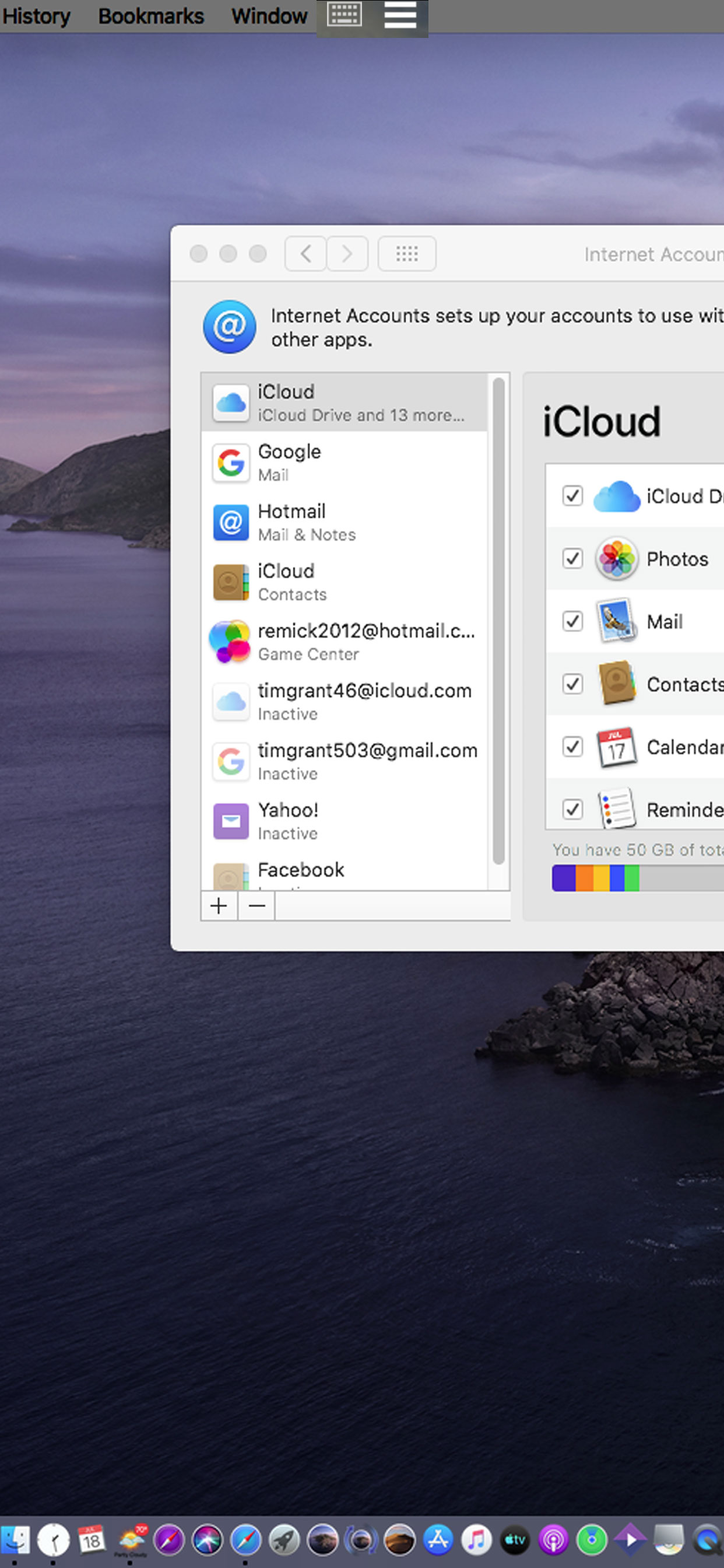This screenshot has height=1568, width=724.
Task: Click the add account plus button
Action: pos(219,906)
